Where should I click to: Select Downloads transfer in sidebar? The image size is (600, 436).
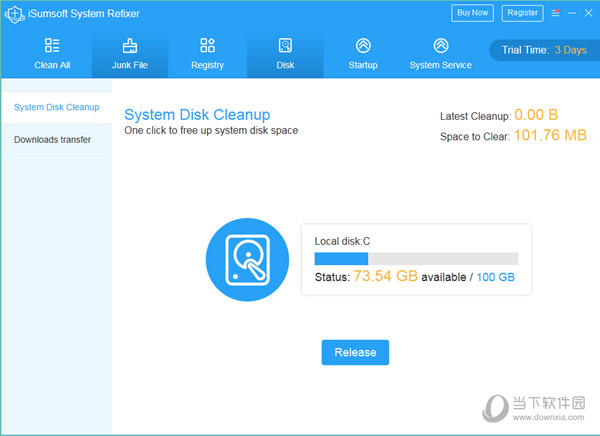pyautogui.click(x=57, y=140)
